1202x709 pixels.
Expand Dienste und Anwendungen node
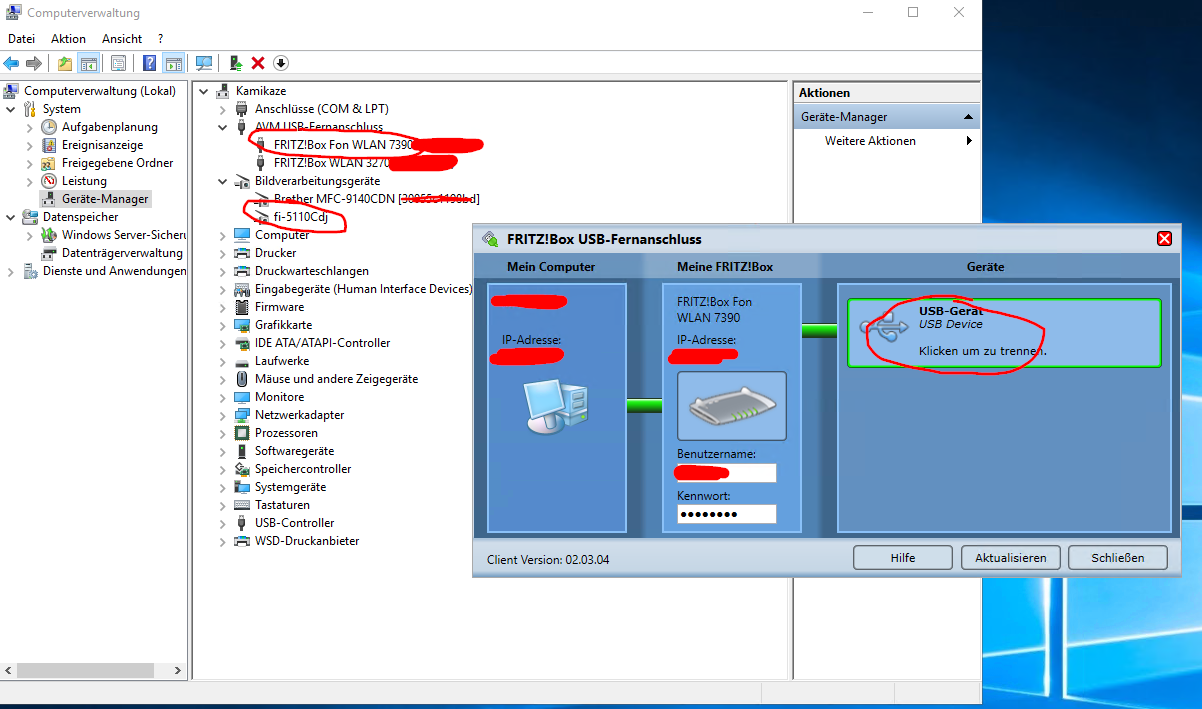[x=11, y=271]
